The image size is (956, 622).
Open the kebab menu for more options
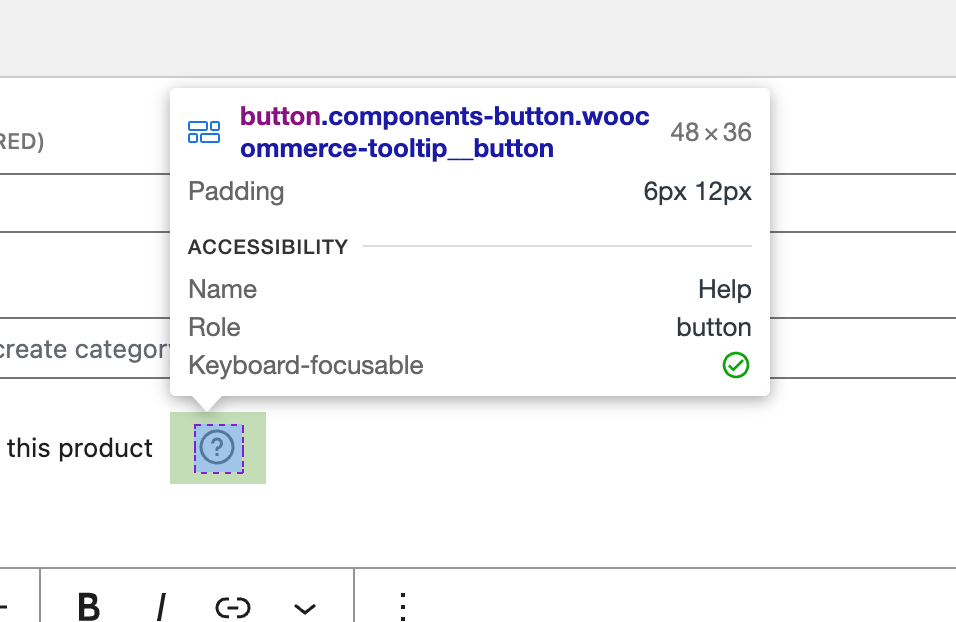tap(402, 607)
